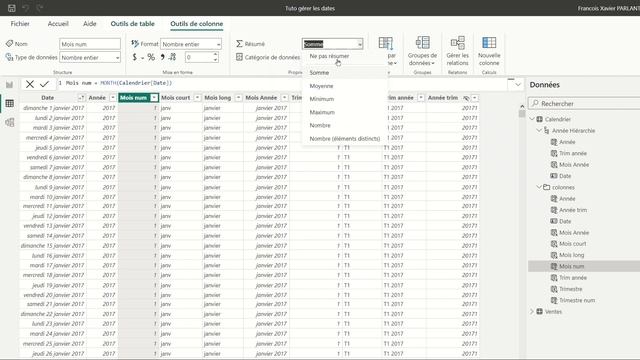Select Moyenne in summarize list
This screenshot has width=640, height=360.
[x=322, y=86]
